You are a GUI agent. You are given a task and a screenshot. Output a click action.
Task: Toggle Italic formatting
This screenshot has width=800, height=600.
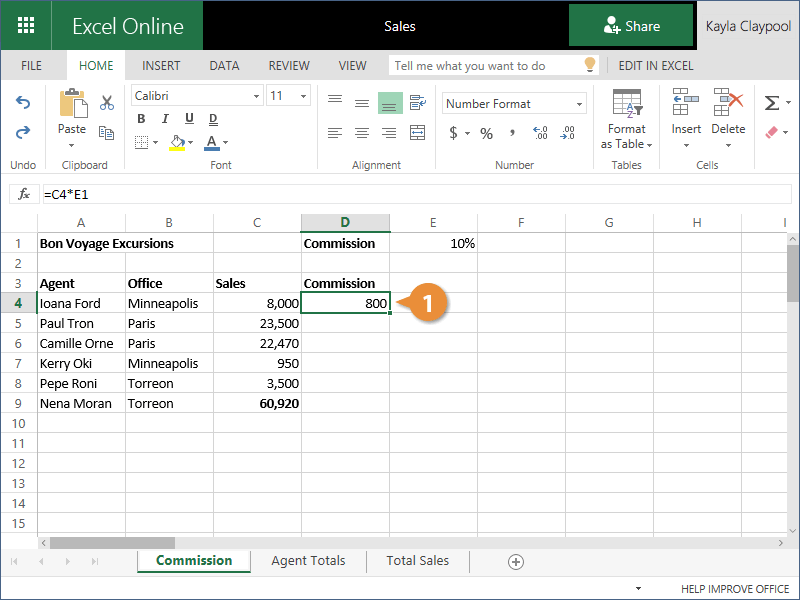[x=163, y=120]
